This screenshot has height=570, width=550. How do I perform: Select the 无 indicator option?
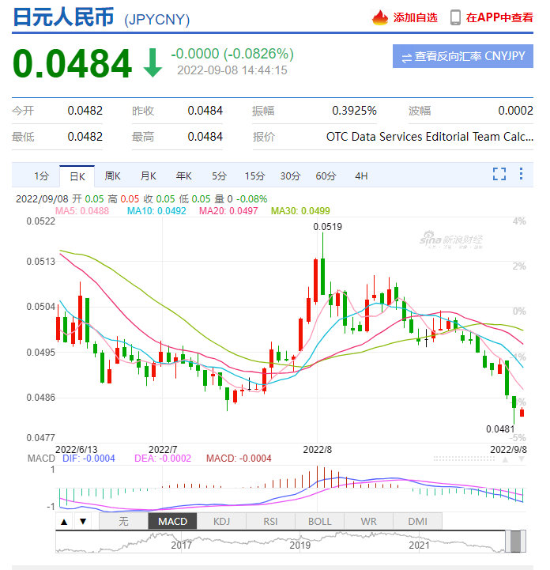click(124, 522)
